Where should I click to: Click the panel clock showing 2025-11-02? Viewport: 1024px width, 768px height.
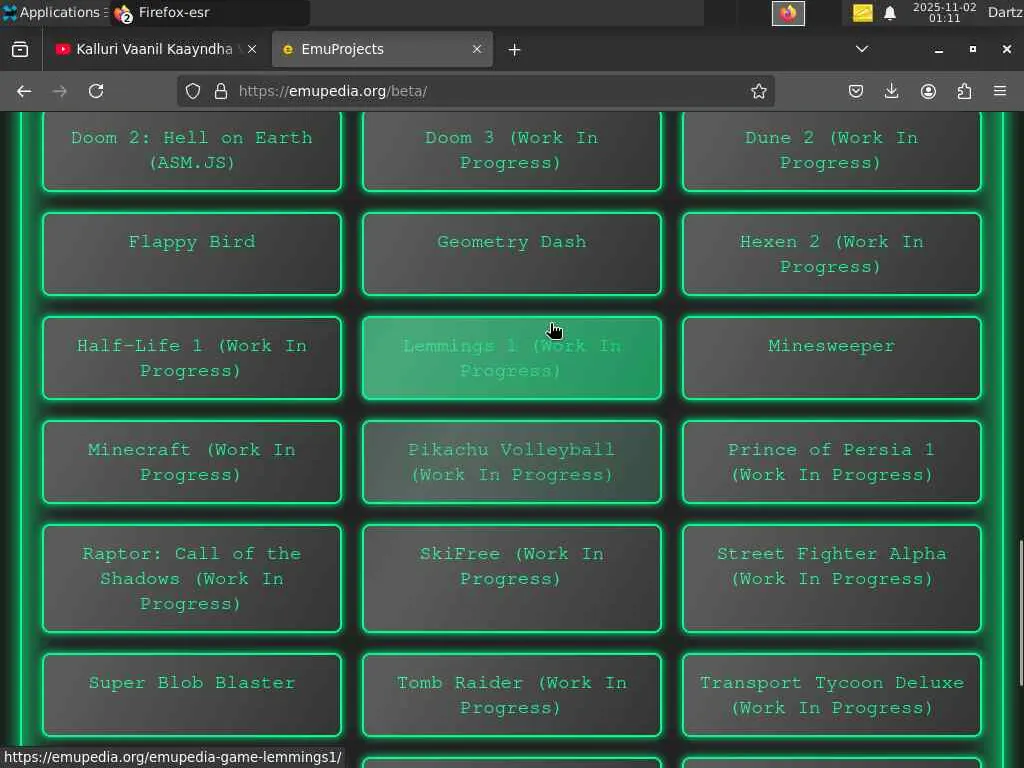944,12
